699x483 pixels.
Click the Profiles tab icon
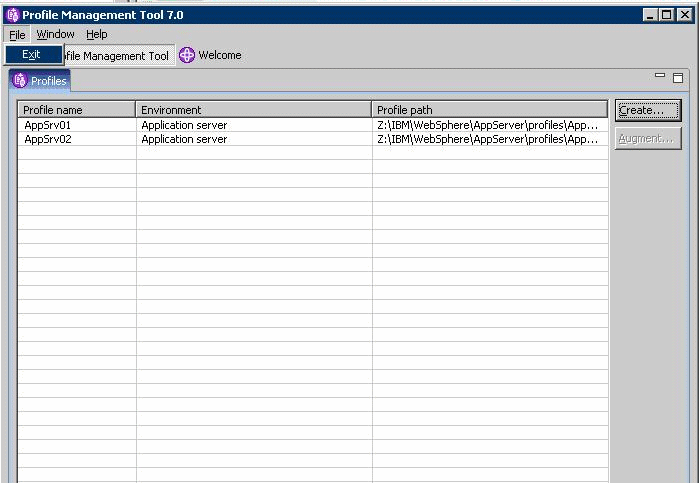pyautogui.click(x=20, y=81)
